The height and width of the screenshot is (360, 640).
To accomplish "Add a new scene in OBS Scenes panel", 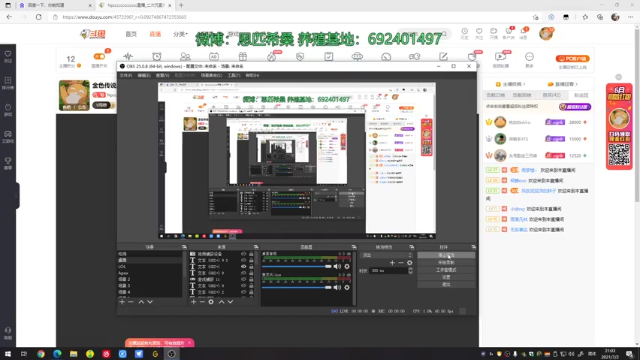I will 122,302.
